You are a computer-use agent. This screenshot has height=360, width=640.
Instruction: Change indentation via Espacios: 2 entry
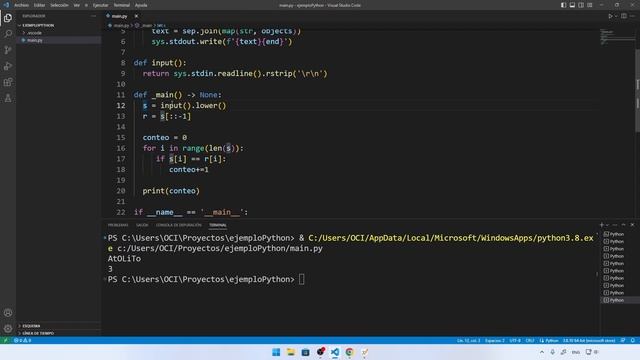[x=494, y=340]
